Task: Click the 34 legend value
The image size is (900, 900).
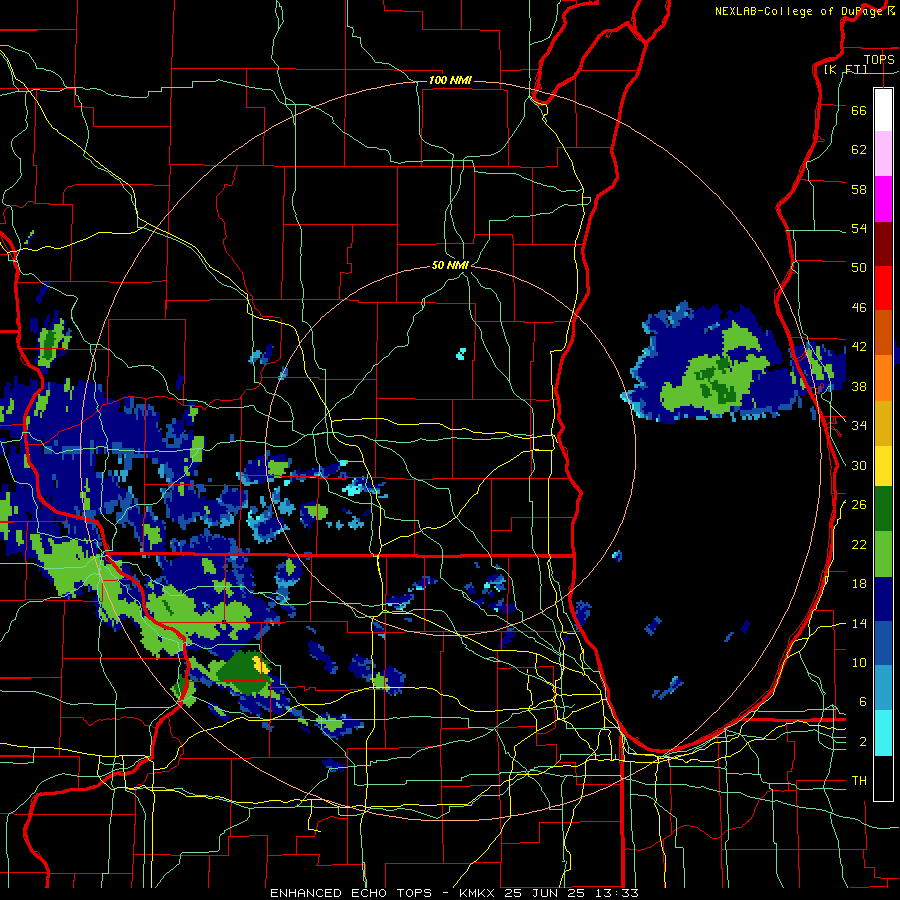Action: tap(859, 426)
